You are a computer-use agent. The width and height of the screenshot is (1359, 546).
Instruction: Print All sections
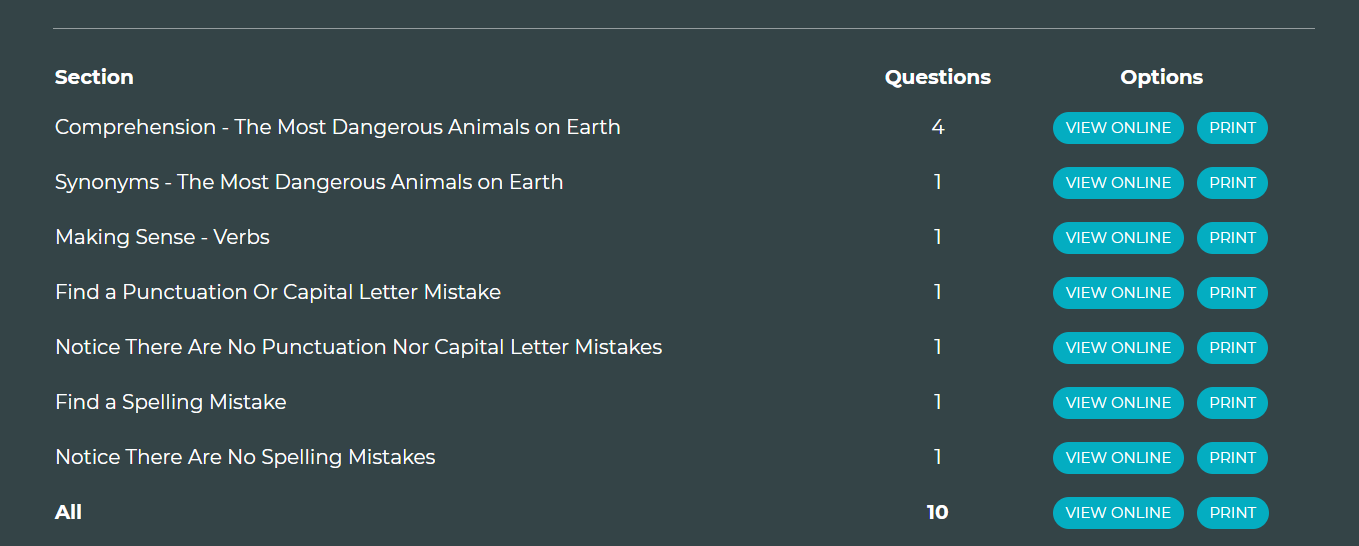(x=1232, y=513)
